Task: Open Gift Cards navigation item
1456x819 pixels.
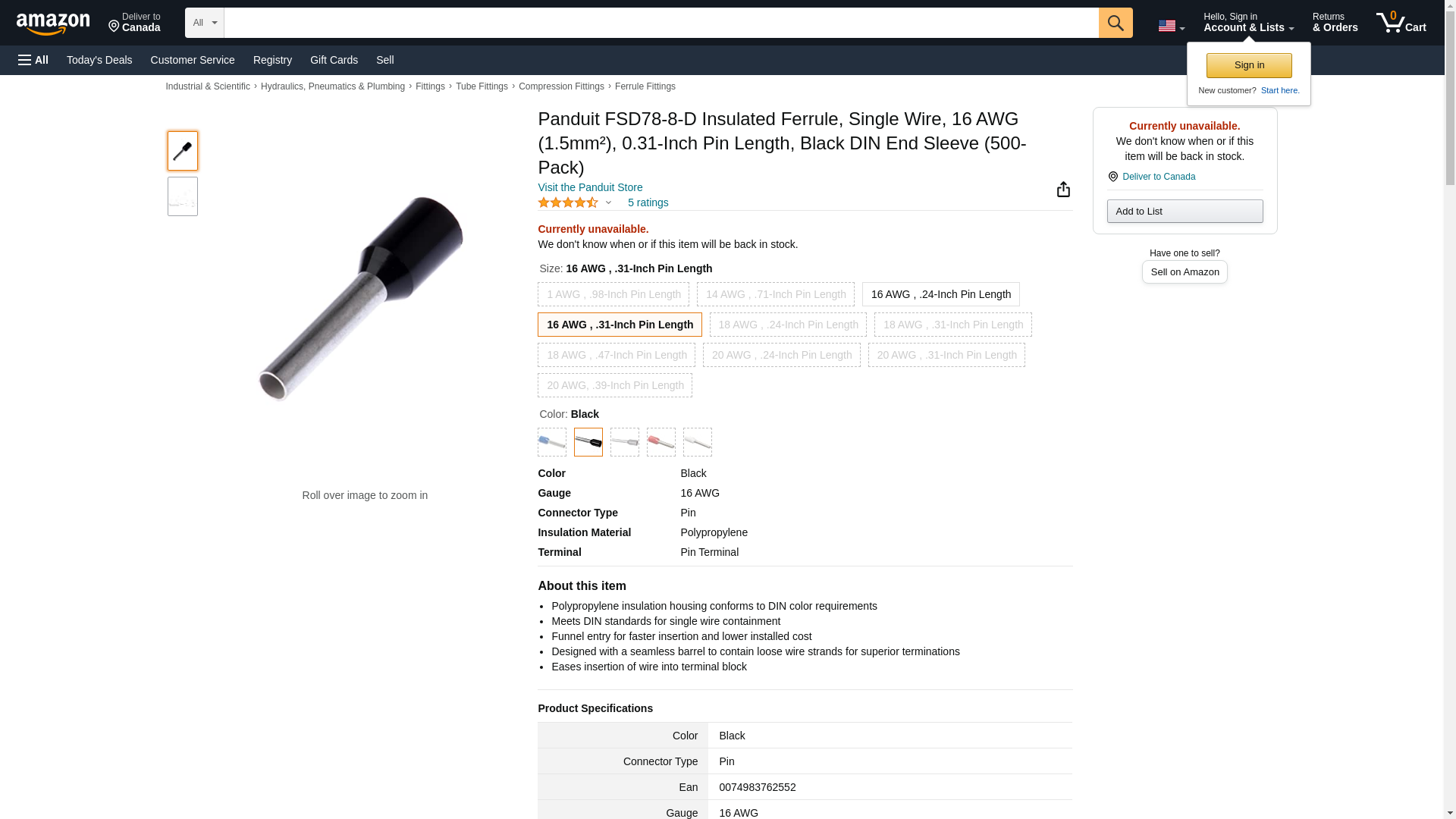Action: tap(334, 60)
